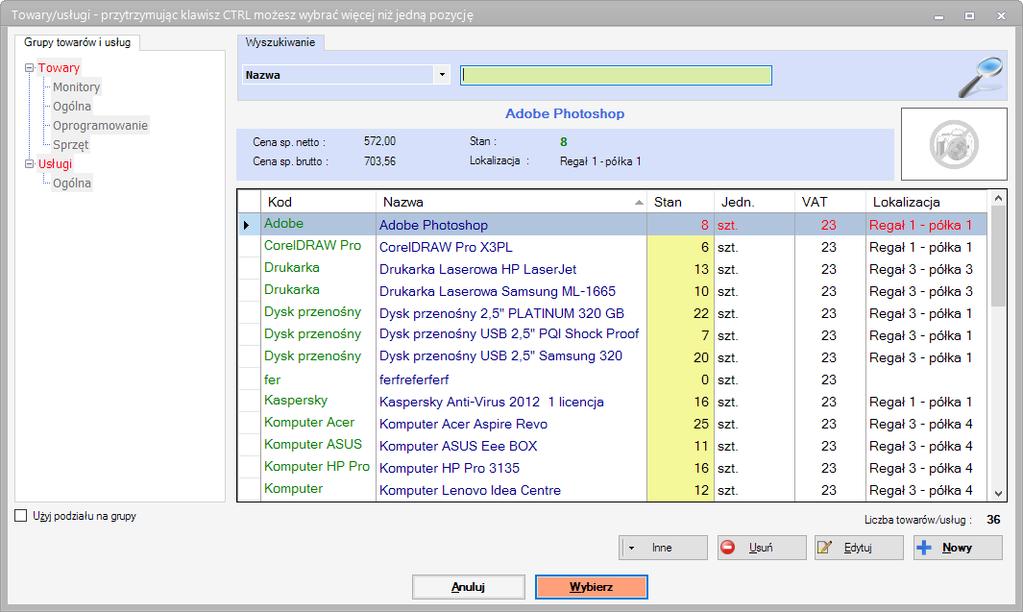Sort by the Nazwa column header
1023x612 pixels.
click(x=511, y=202)
